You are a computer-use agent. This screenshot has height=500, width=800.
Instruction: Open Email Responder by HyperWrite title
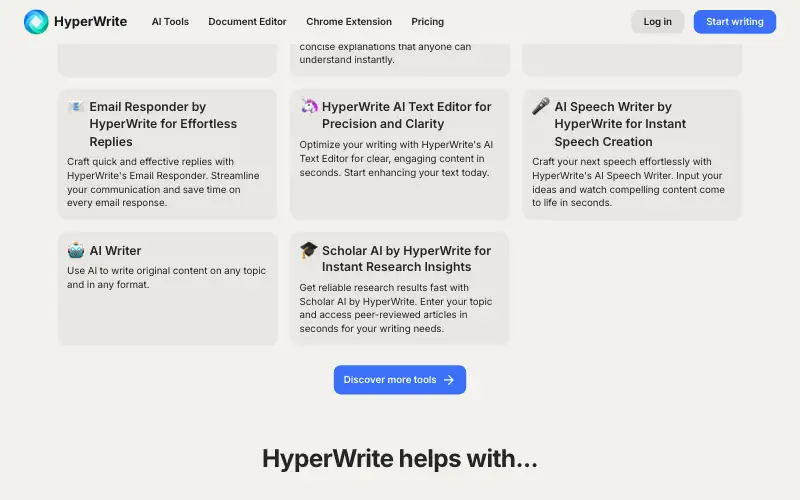pos(163,124)
